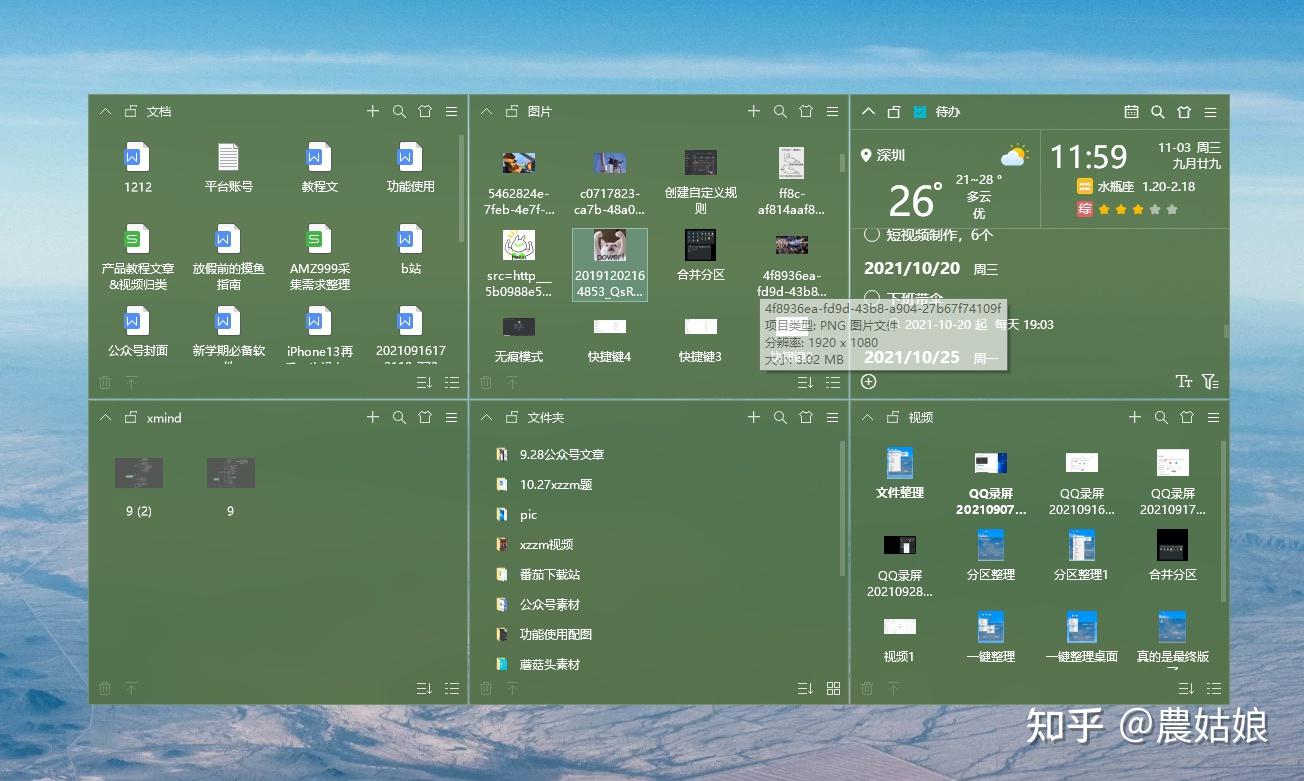Click the teal checkbox icon beside 待办 title

pos(920,112)
